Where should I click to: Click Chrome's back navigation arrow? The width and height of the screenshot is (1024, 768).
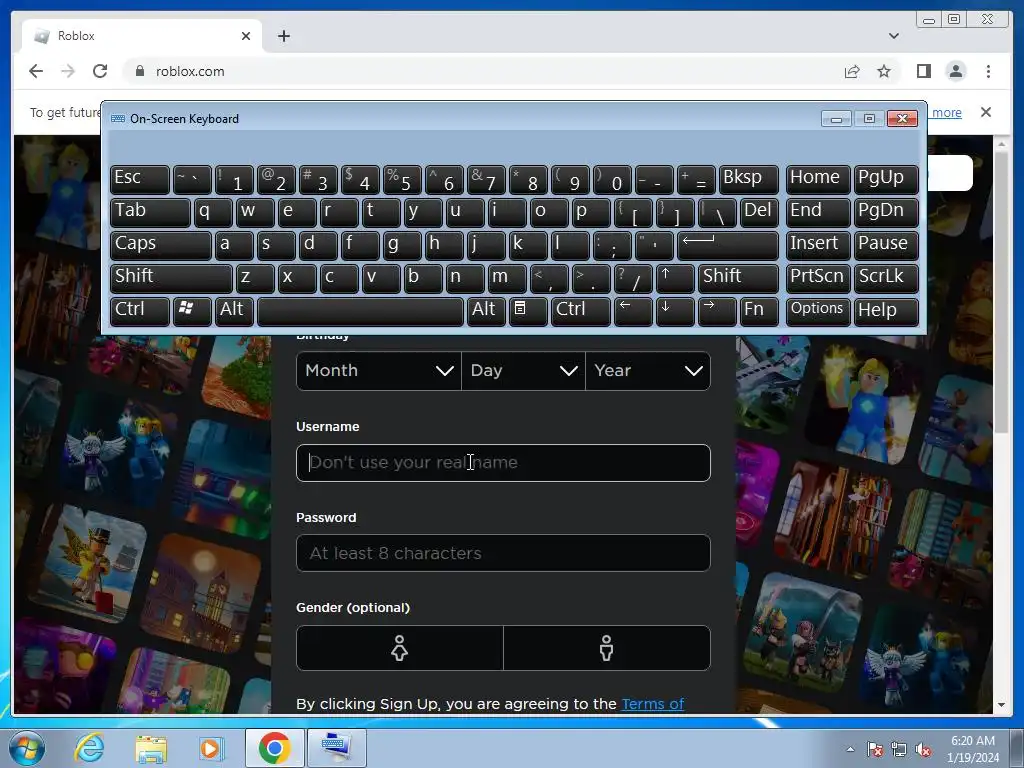point(36,71)
